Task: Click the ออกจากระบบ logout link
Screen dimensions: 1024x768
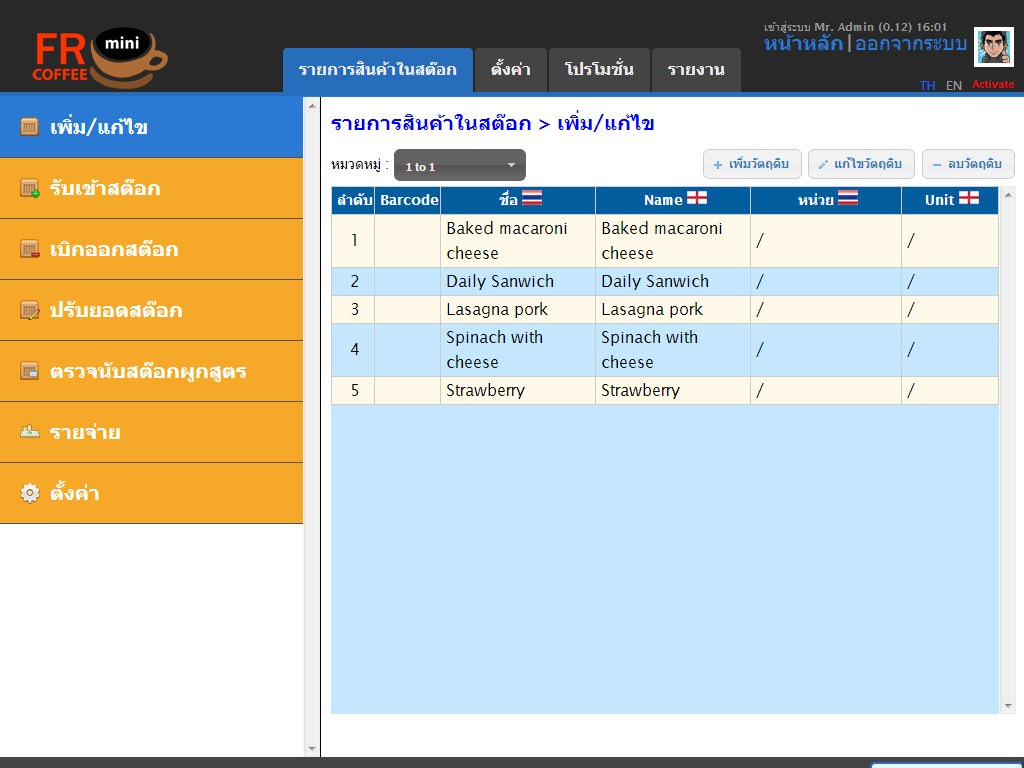Action: (910, 44)
